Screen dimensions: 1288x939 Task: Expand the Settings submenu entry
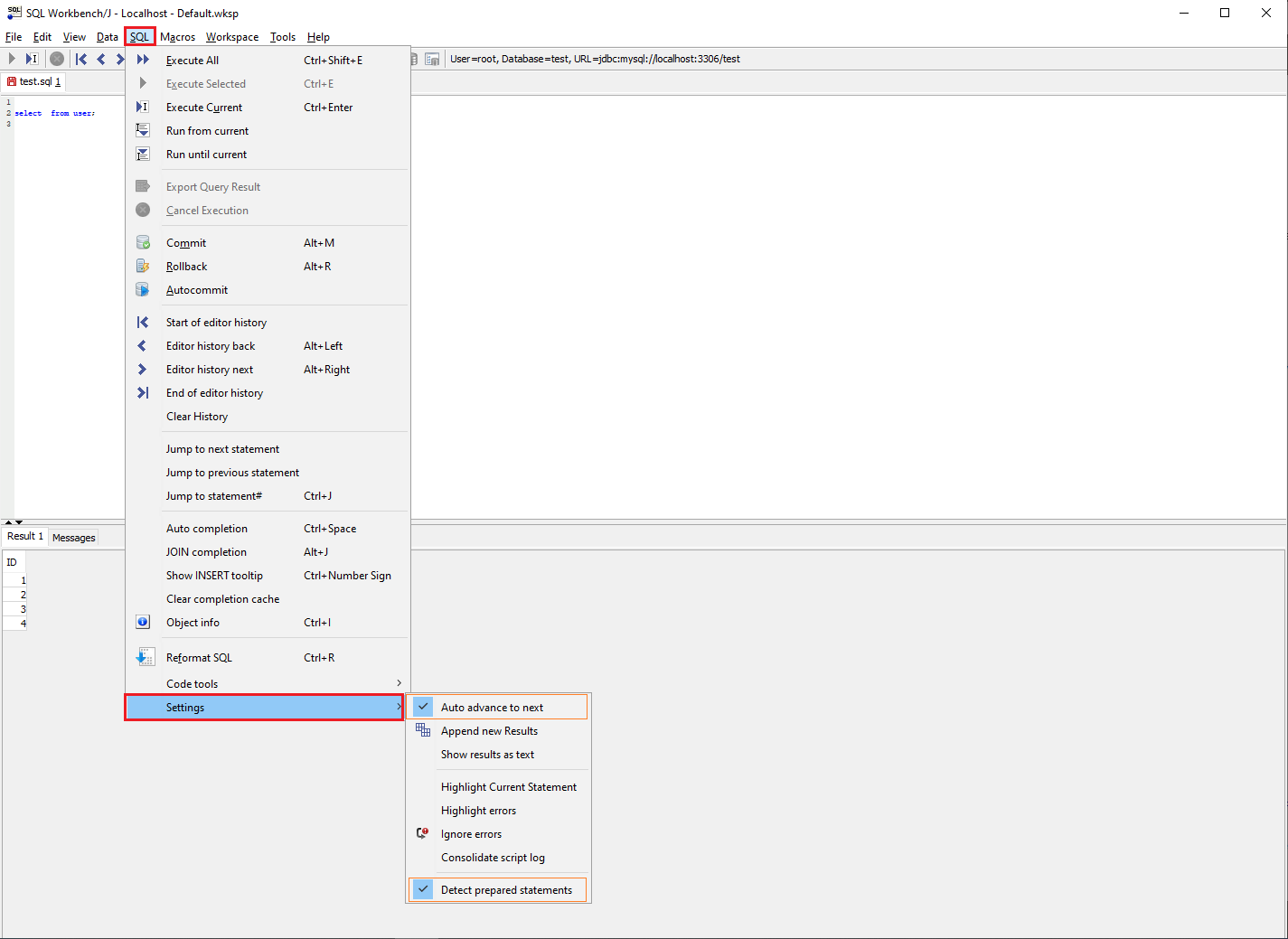click(264, 707)
